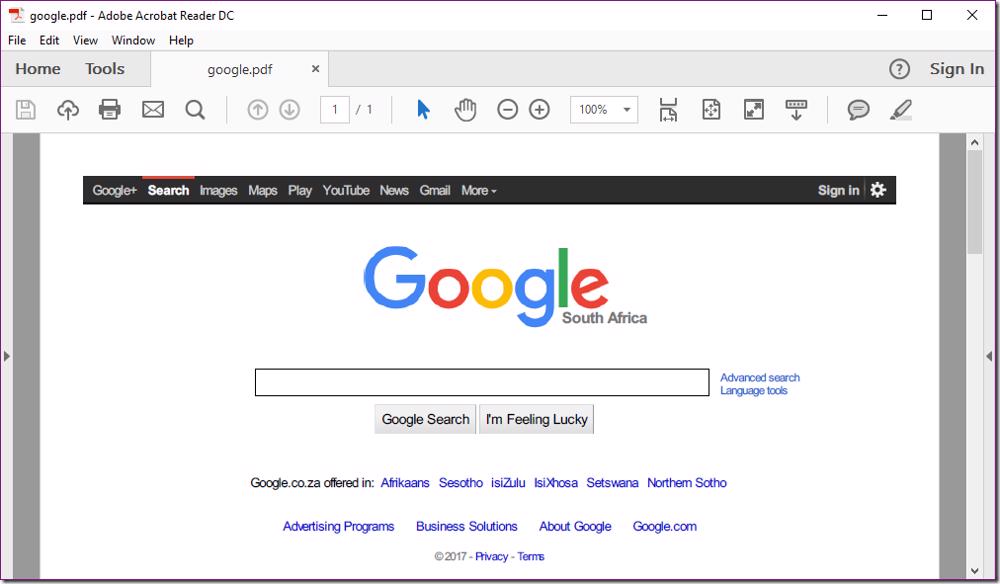Add a comment with speech bubble icon
The image size is (1000, 584).
pos(858,110)
